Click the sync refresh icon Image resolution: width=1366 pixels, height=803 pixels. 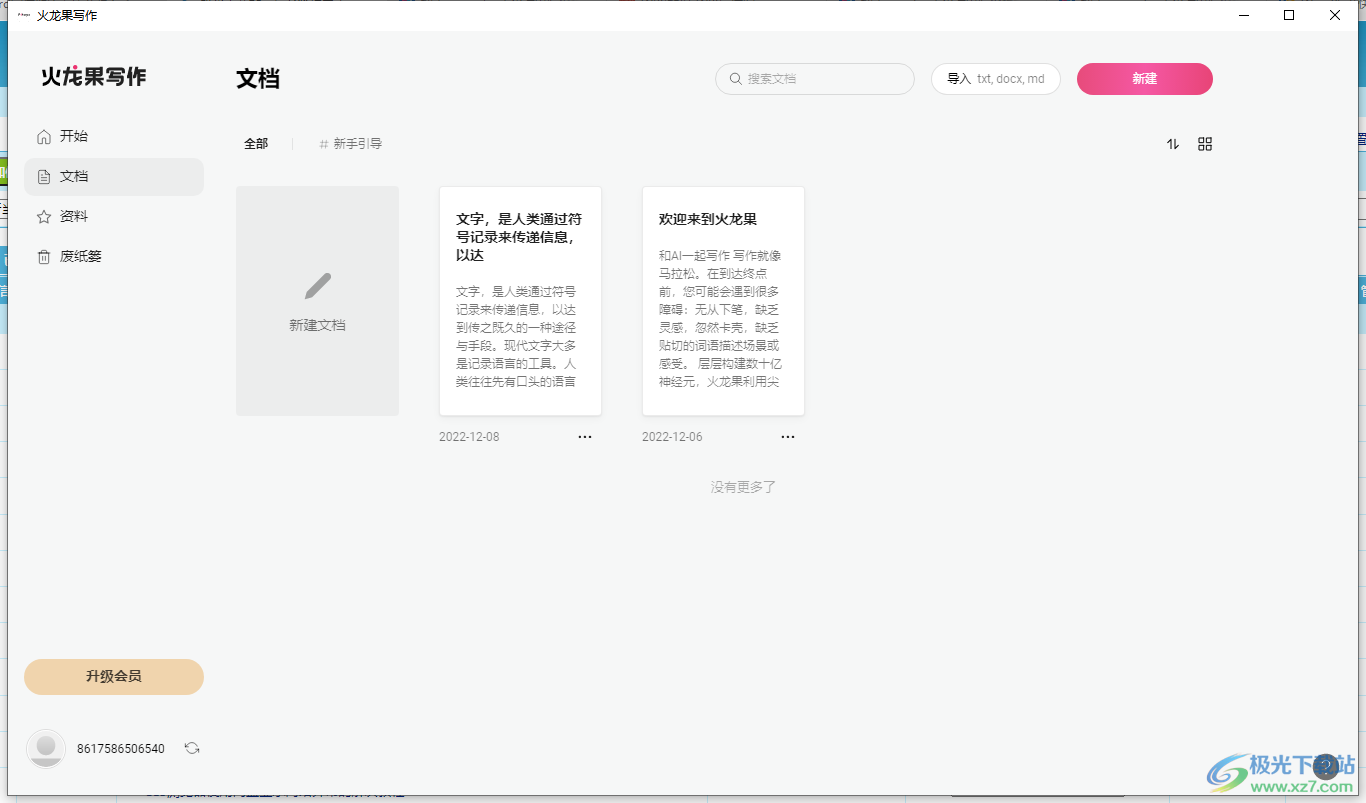[x=192, y=748]
